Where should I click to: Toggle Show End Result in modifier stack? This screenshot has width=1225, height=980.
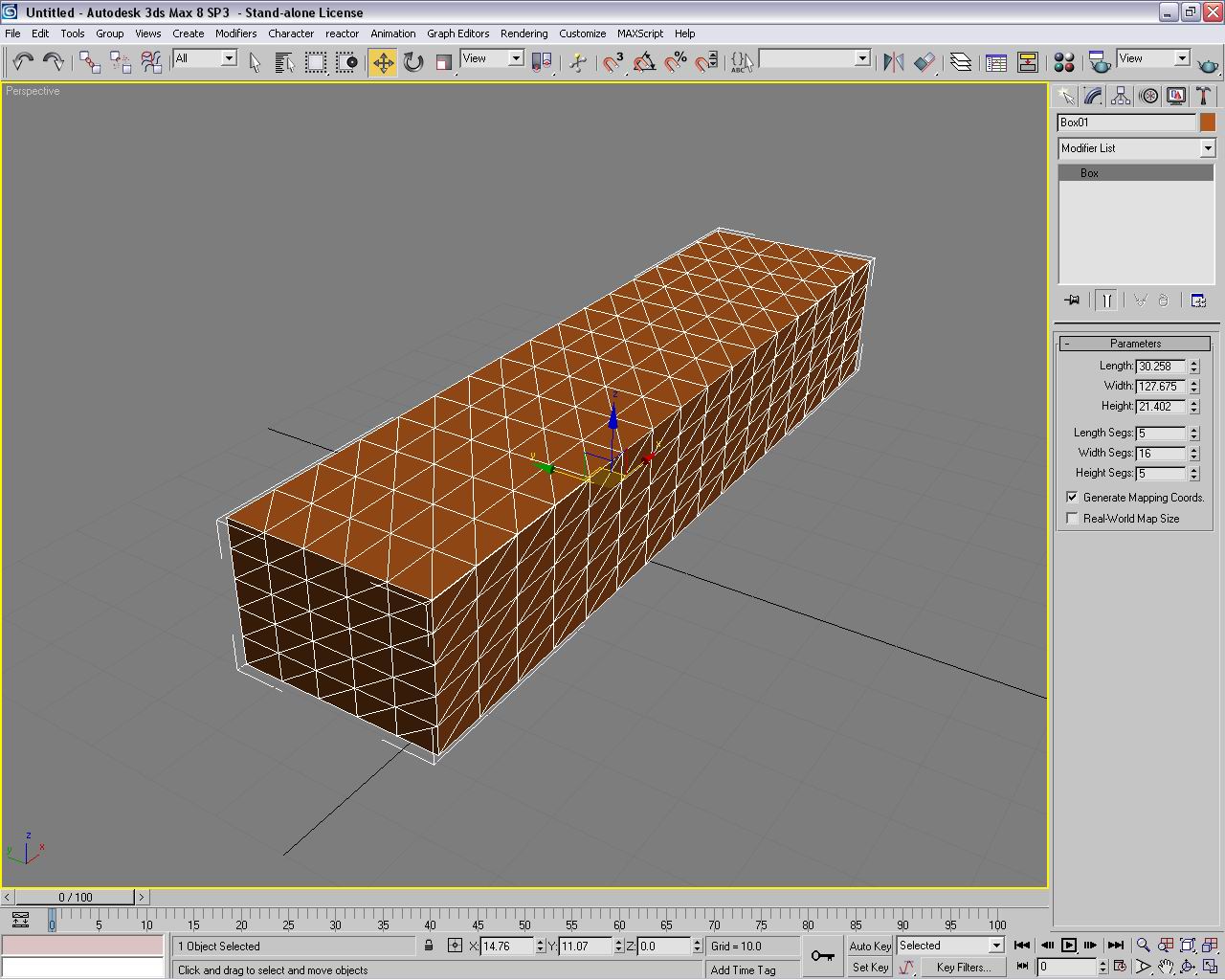[x=1106, y=301]
